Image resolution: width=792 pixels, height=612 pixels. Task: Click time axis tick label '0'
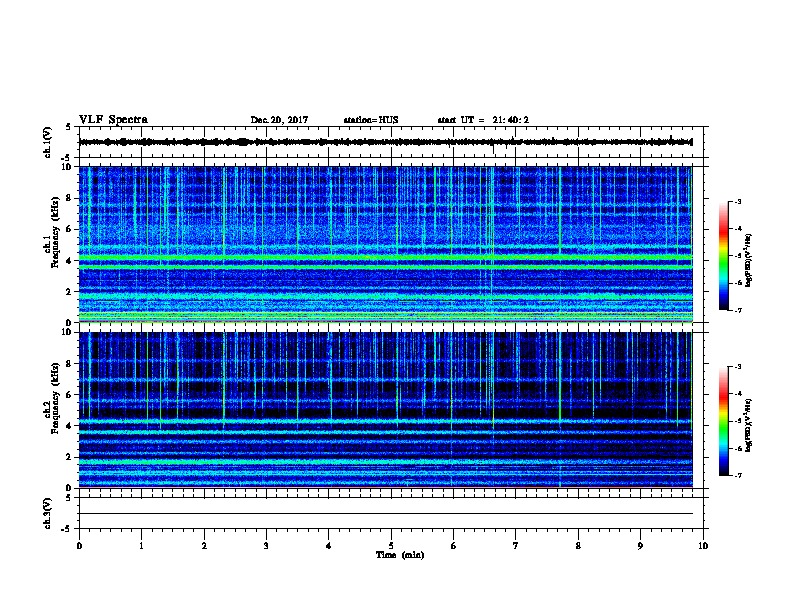tap(79, 546)
